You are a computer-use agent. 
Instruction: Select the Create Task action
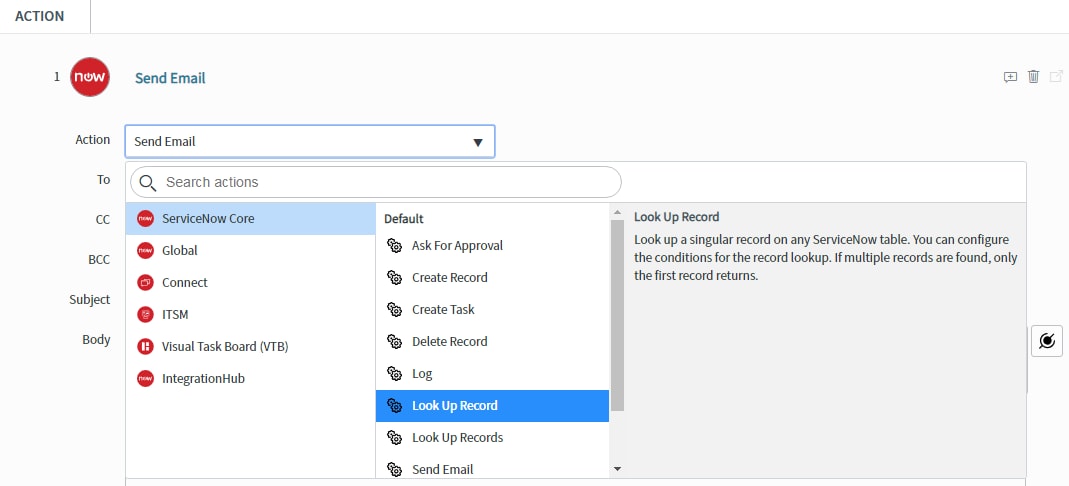492,309
